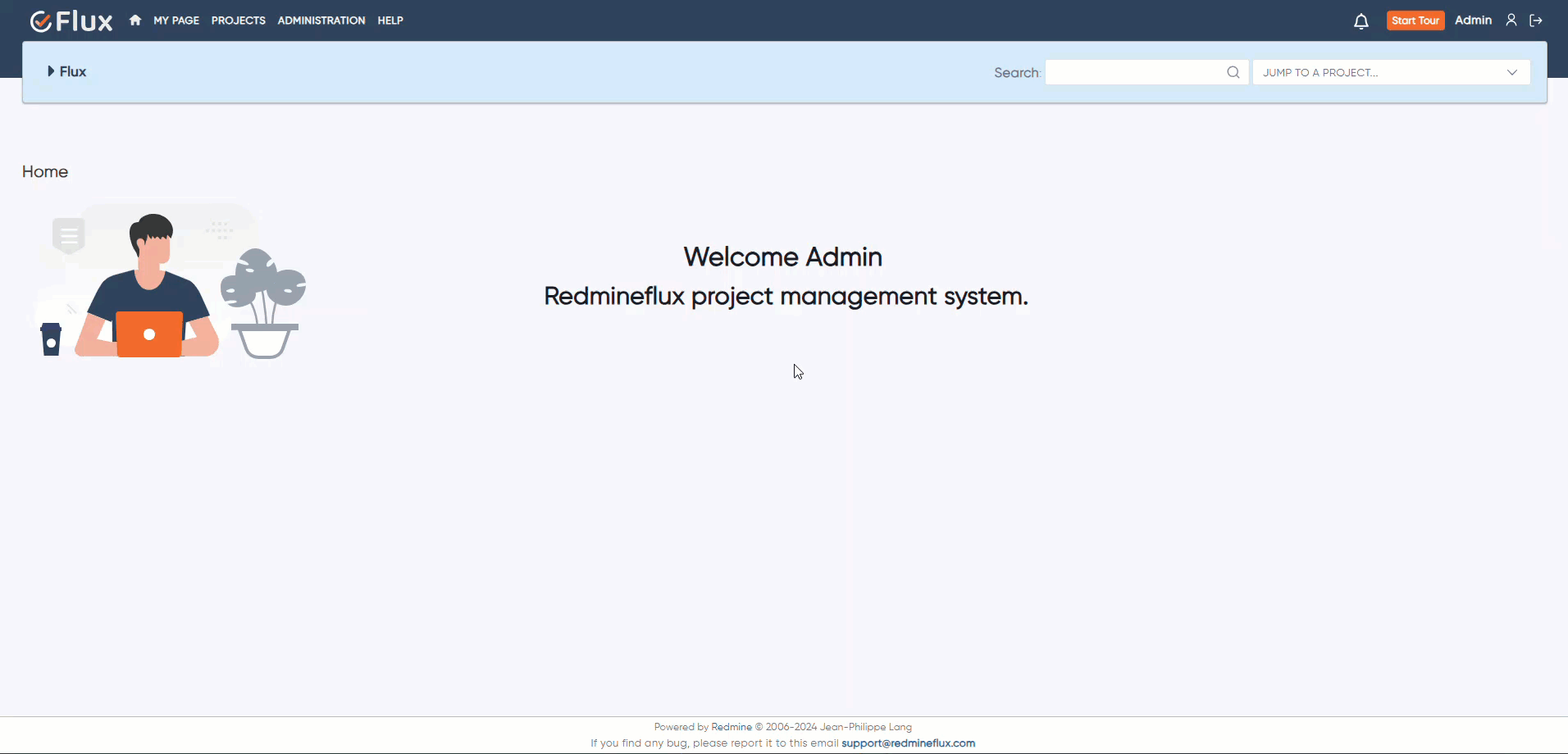
Task: Go to the Administration menu
Action: coord(321,20)
